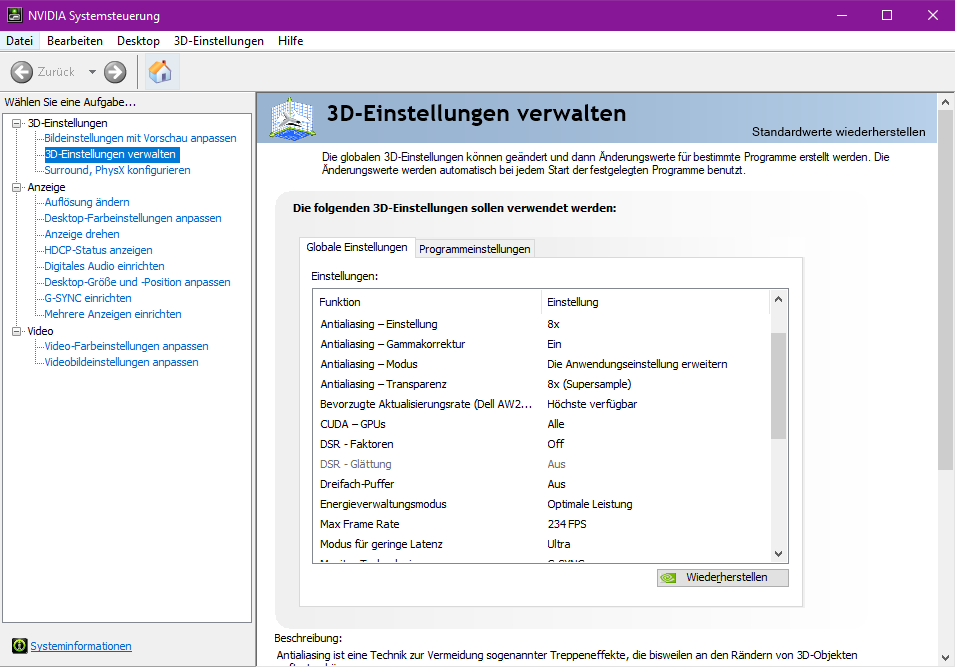Select 3D-Einstellungen verwalten in tree
The width and height of the screenshot is (955, 668).
(x=111, y=154)
